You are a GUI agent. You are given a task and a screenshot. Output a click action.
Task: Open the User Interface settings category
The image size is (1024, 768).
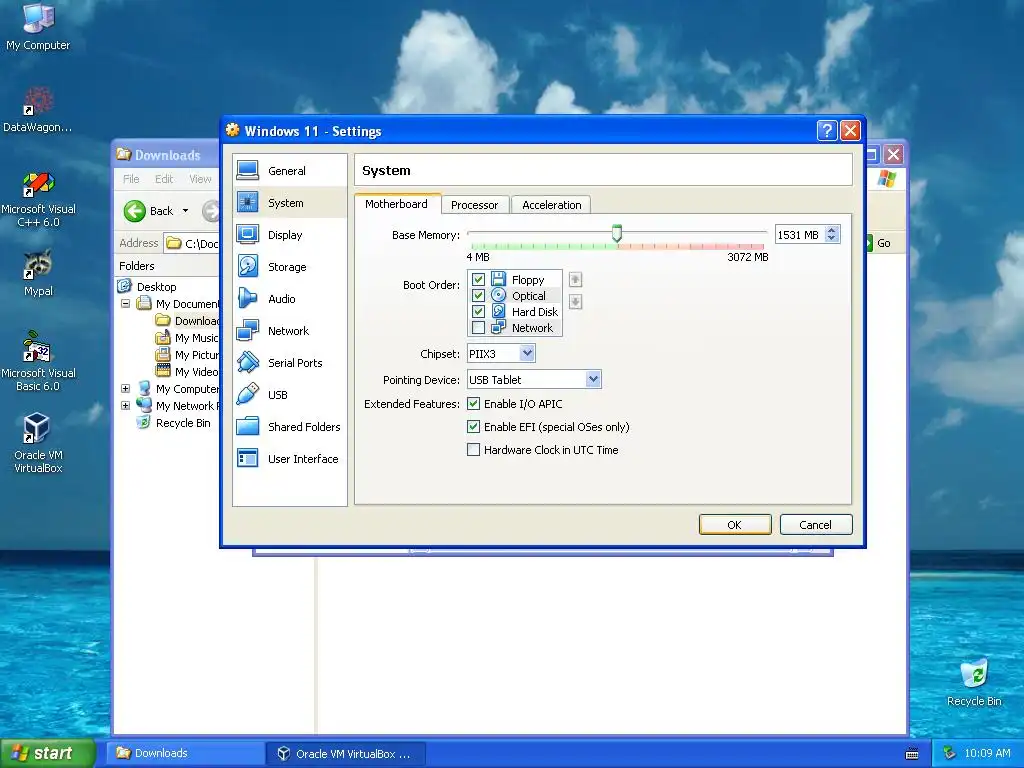coord(289,458)
